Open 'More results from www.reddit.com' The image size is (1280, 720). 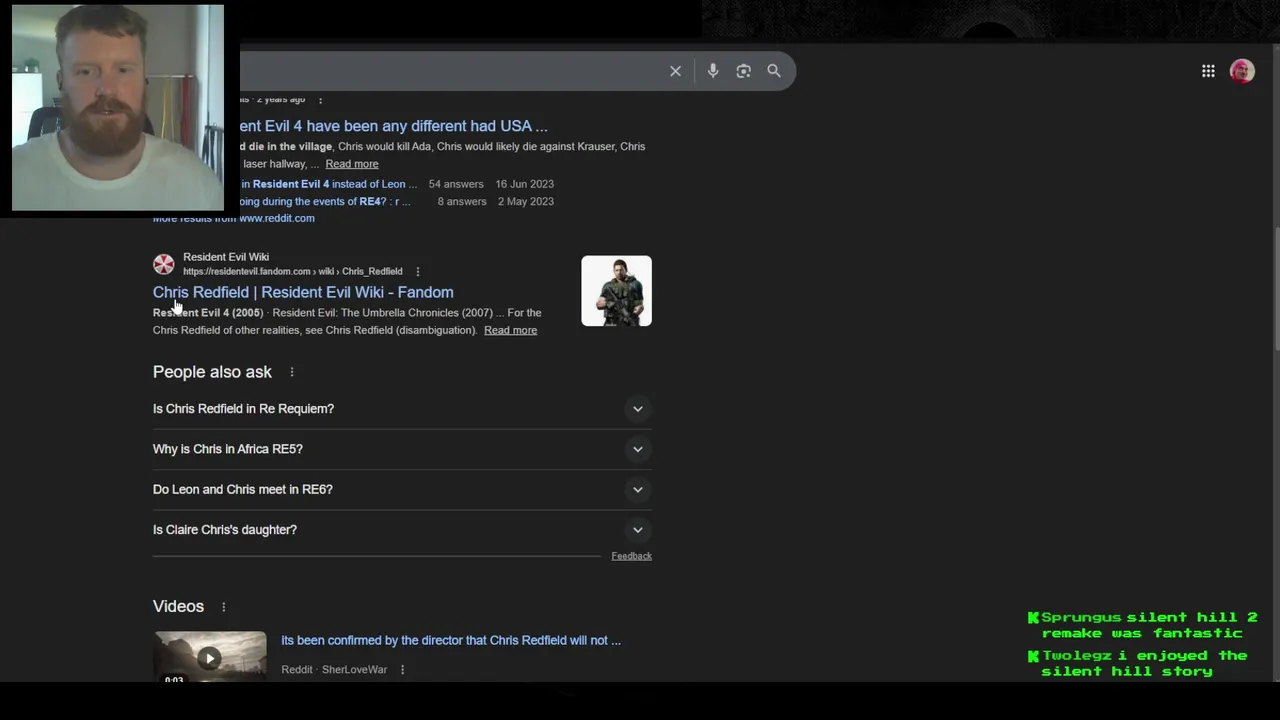234,218
